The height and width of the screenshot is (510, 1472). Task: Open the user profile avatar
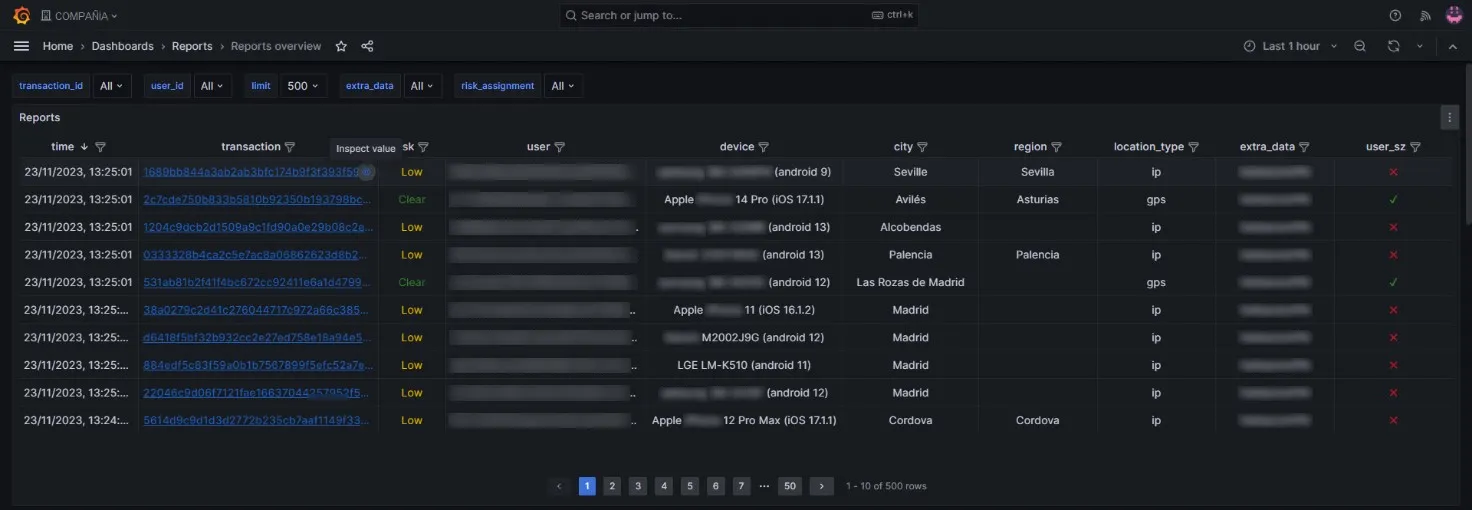tap(1454, 15)
